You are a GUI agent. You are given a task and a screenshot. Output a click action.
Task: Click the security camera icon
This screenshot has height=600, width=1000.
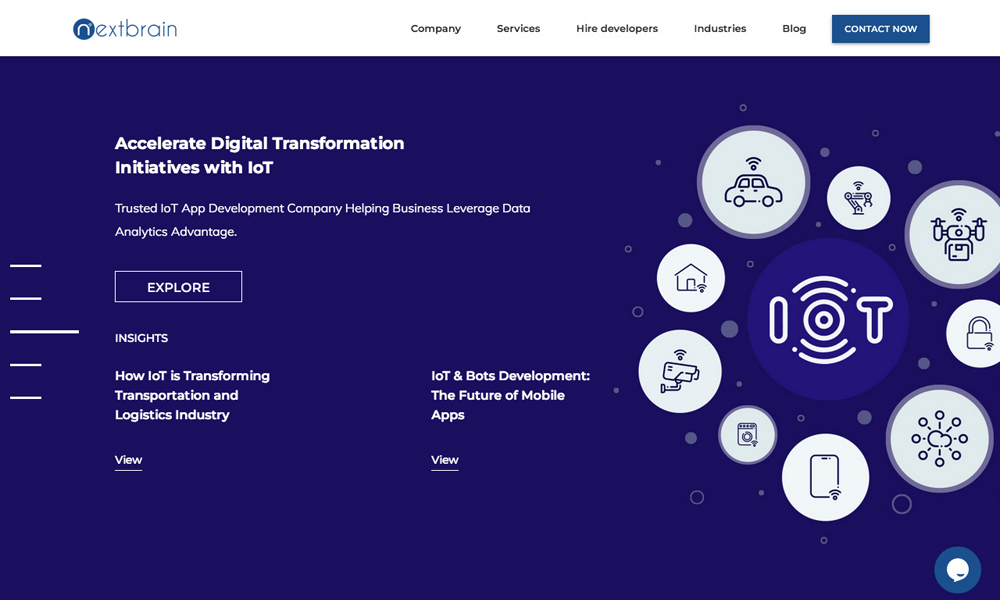[679, 371]
